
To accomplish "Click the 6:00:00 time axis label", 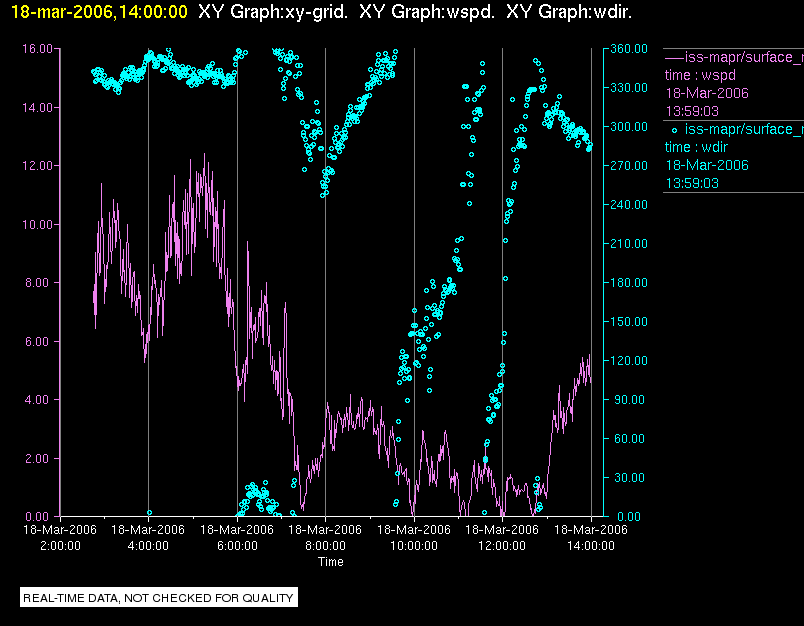I will 237,546.
